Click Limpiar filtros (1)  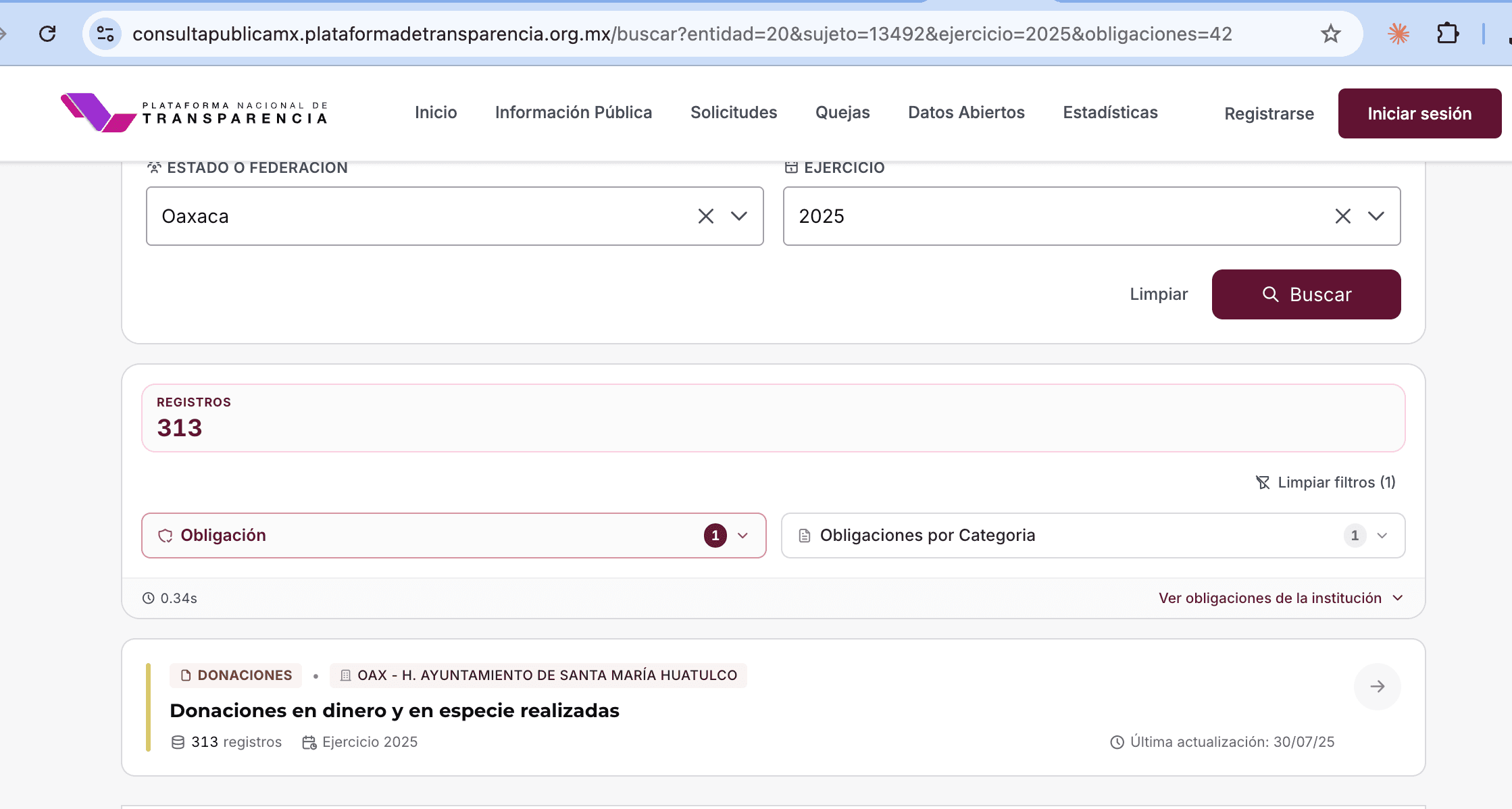pyautogui.click(x=1326, y=482)
